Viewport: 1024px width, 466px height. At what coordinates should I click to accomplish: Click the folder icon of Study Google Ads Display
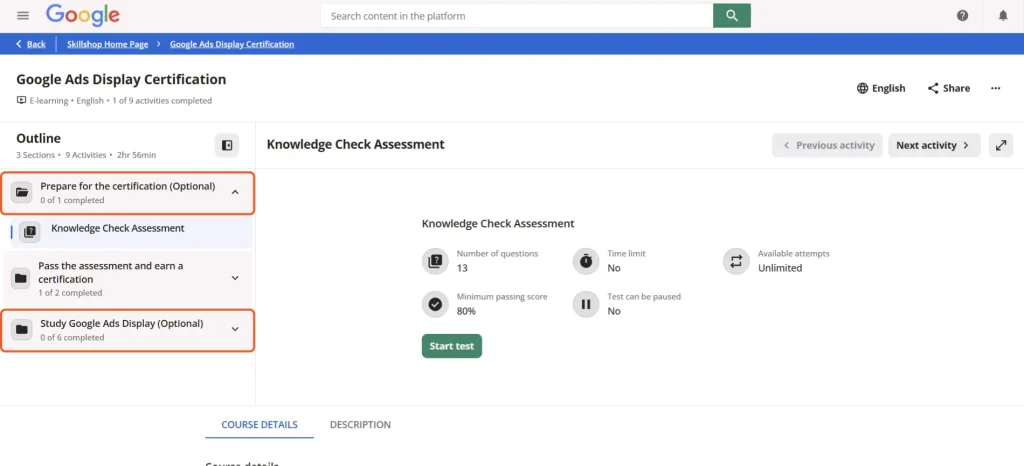[x=22, y=330]
